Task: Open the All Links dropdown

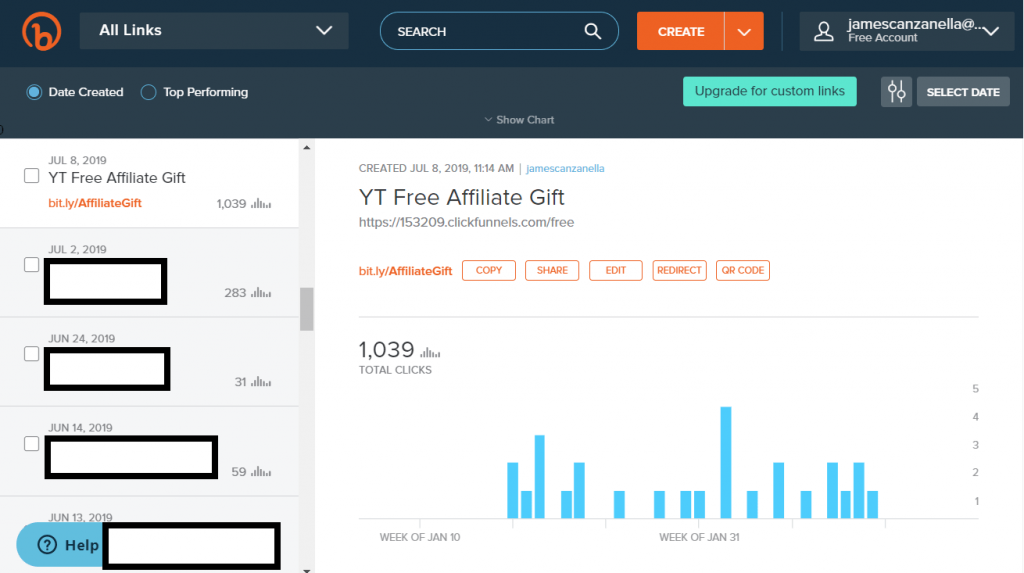Action: [214, 31]
